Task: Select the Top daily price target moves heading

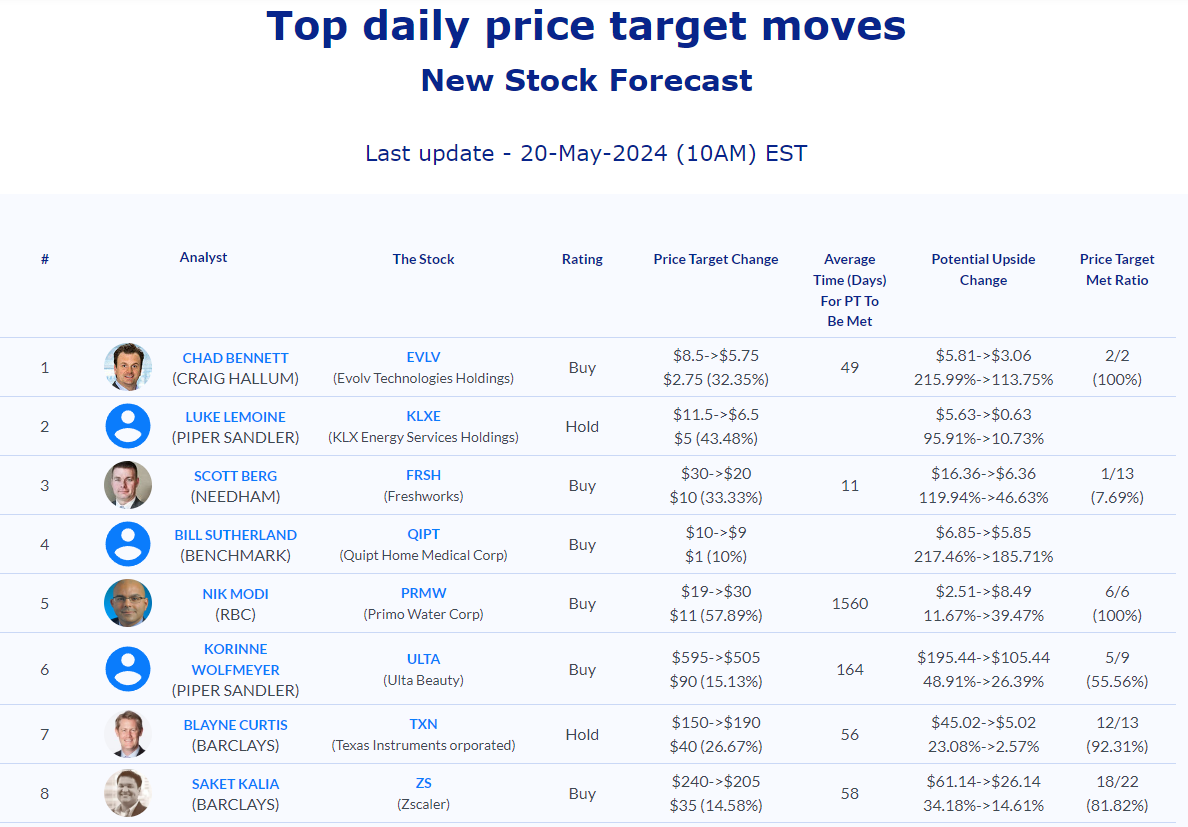Action: (x=586, y=26)
